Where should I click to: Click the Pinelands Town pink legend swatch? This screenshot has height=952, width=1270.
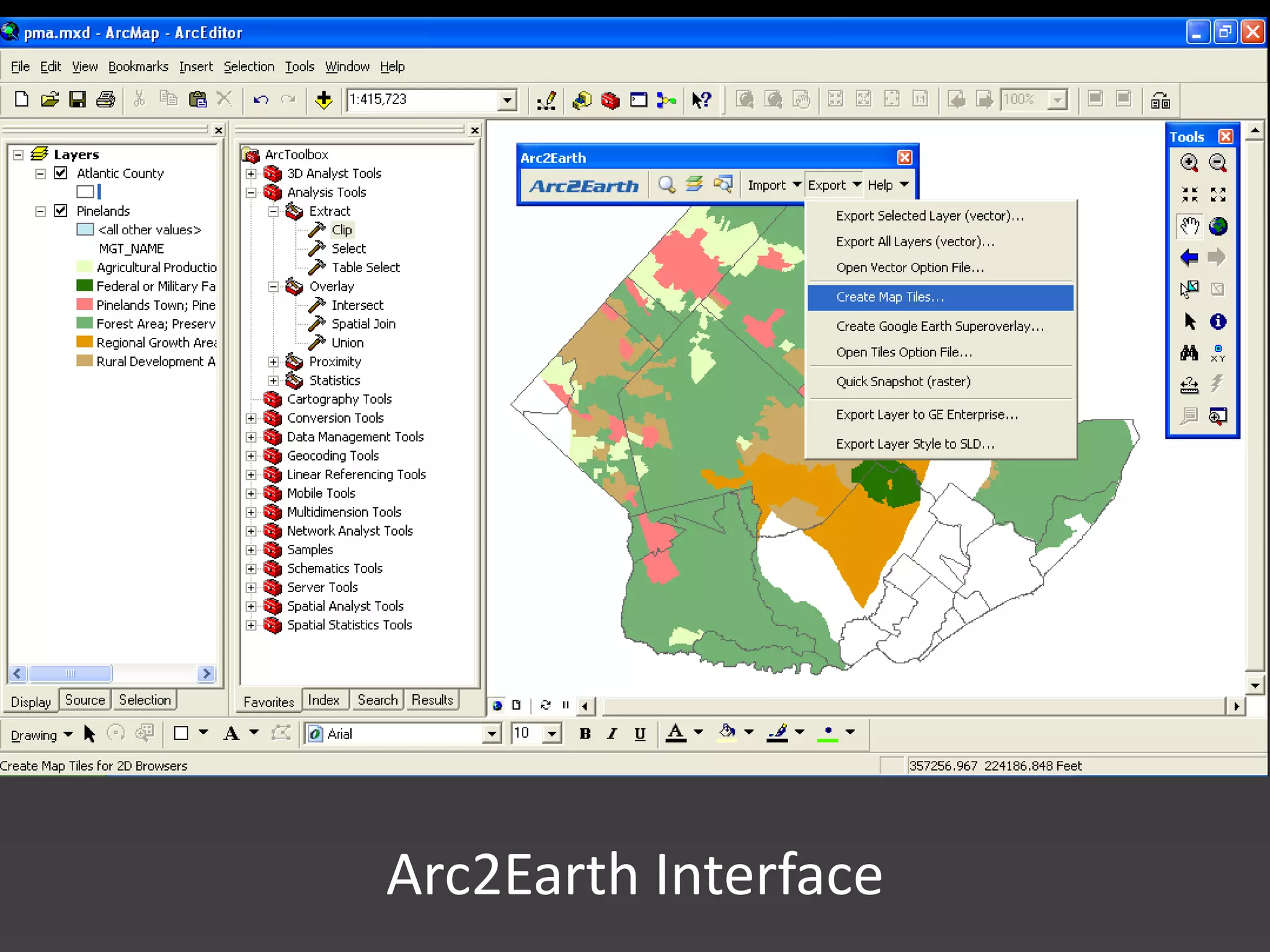[84, 304]
